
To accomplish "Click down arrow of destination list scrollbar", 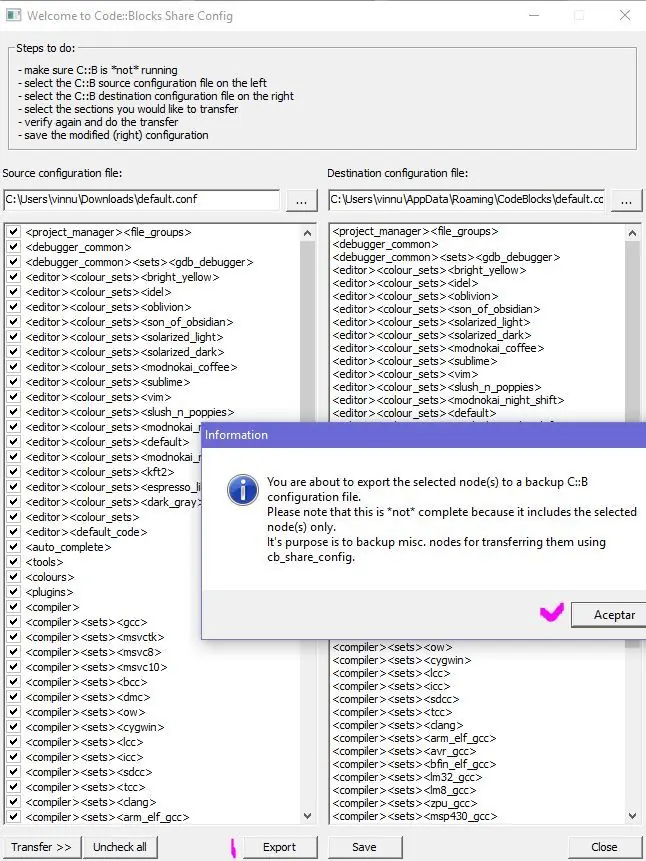I will click(x=632, y=815).
